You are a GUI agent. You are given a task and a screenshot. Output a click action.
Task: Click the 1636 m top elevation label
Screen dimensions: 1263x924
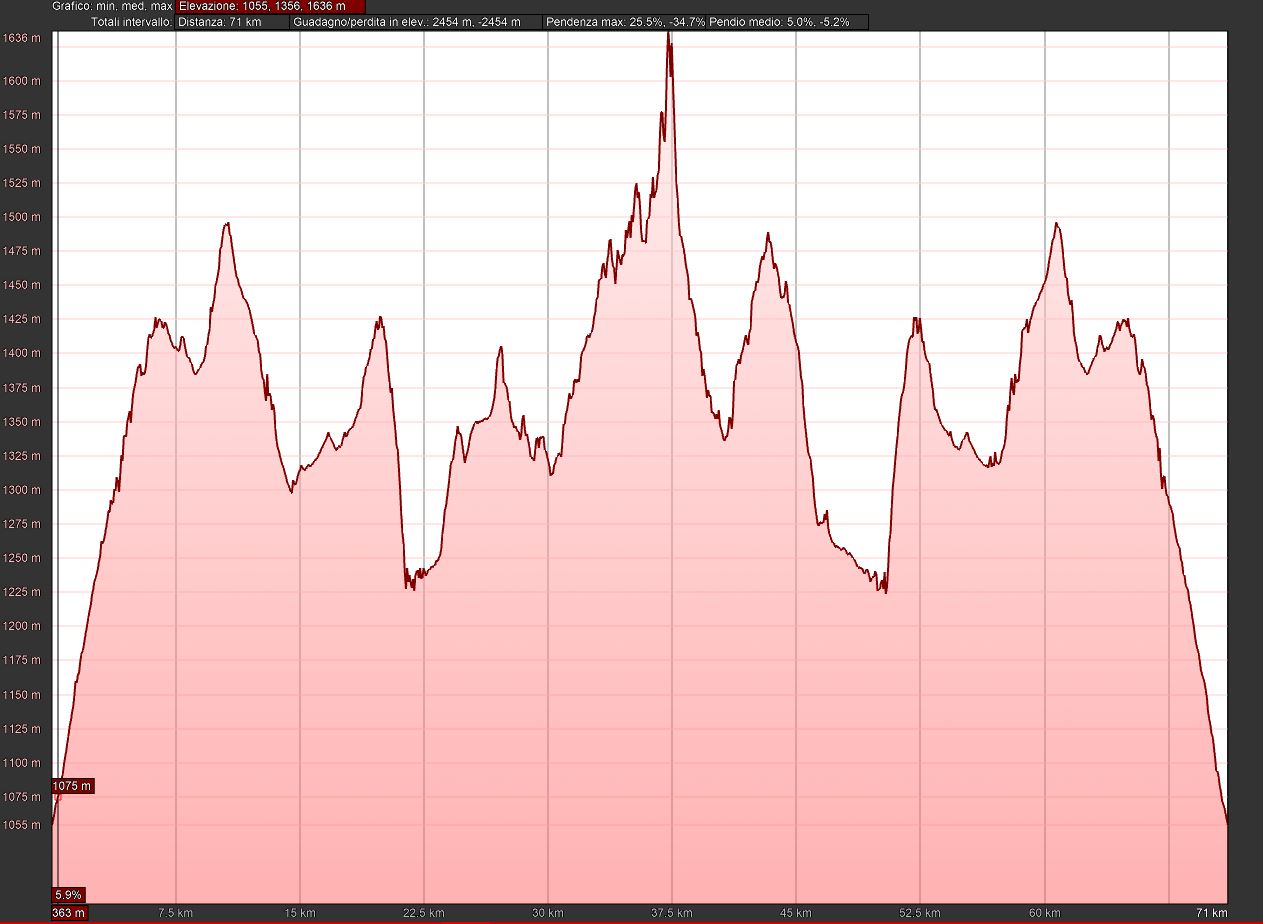pyautogui.click(x=22, y=38)
